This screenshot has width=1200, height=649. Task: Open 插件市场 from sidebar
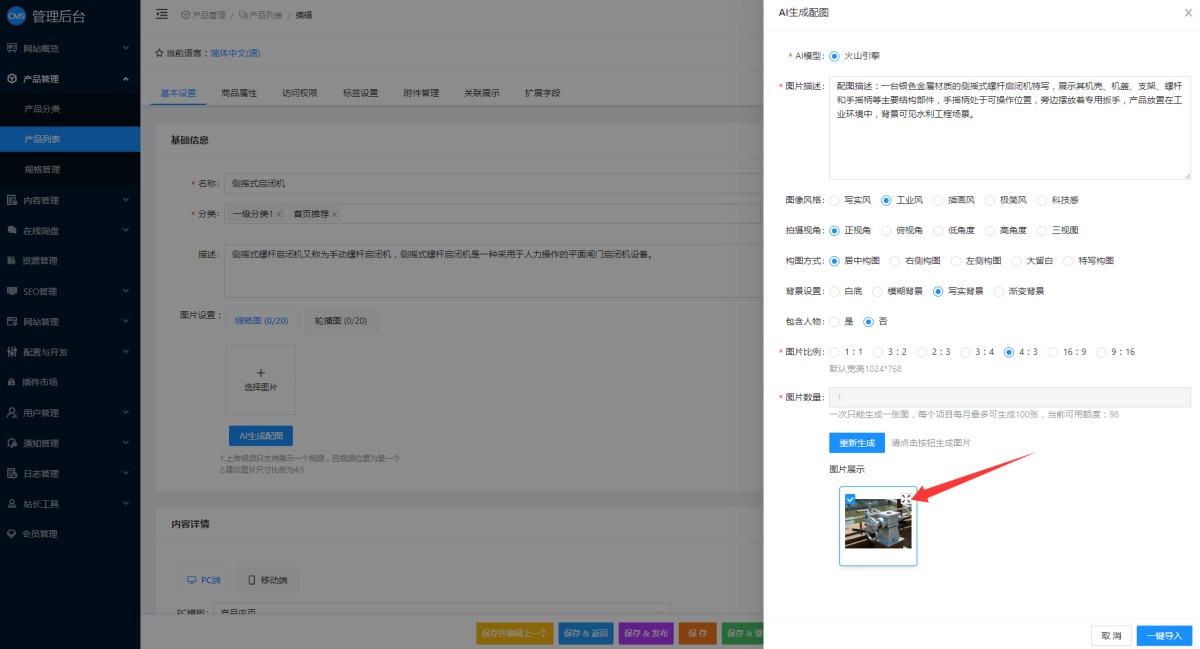tap(40, 382)
